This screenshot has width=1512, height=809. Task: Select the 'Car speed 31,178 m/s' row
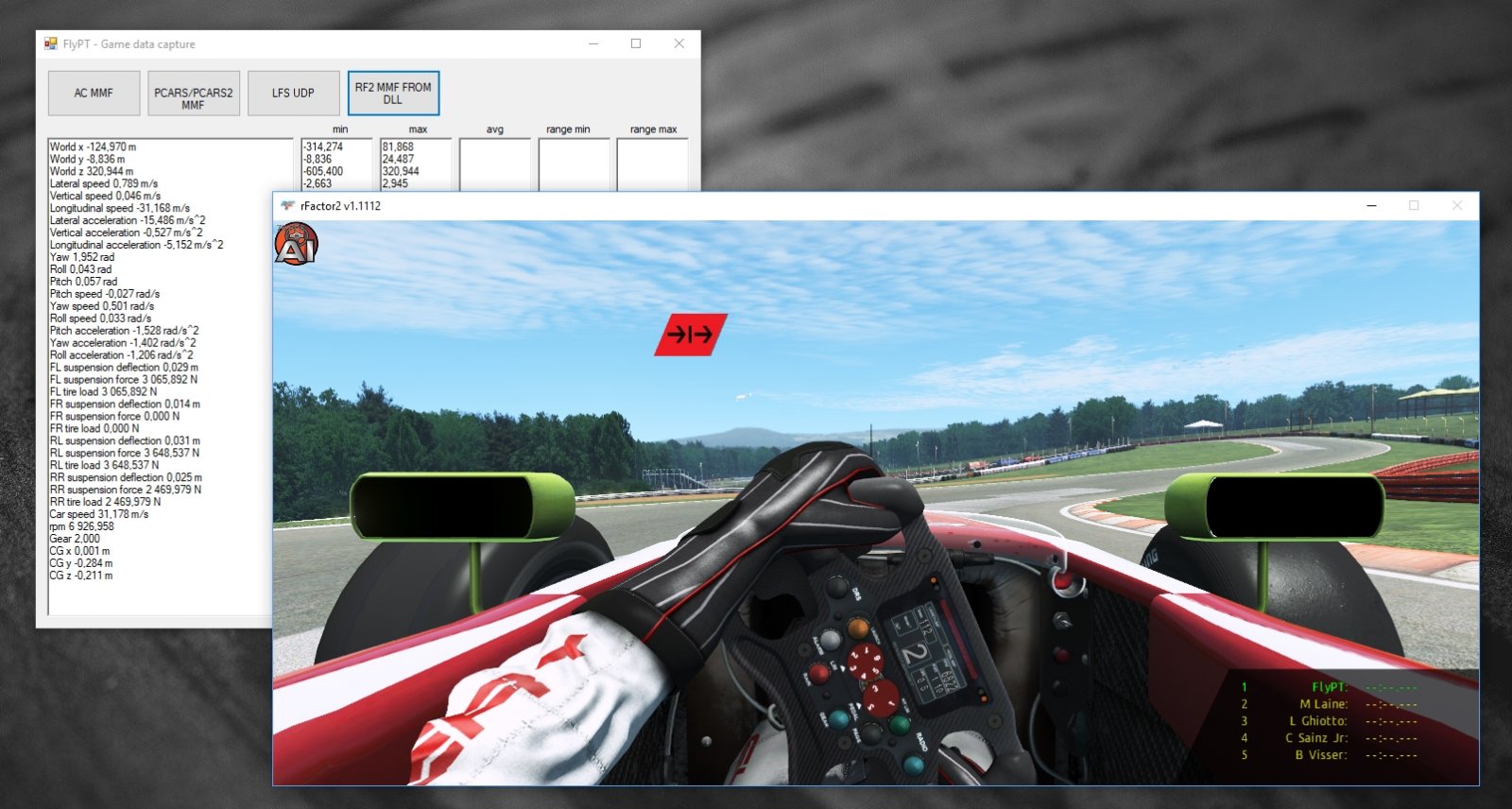click(x=99, y=515)
